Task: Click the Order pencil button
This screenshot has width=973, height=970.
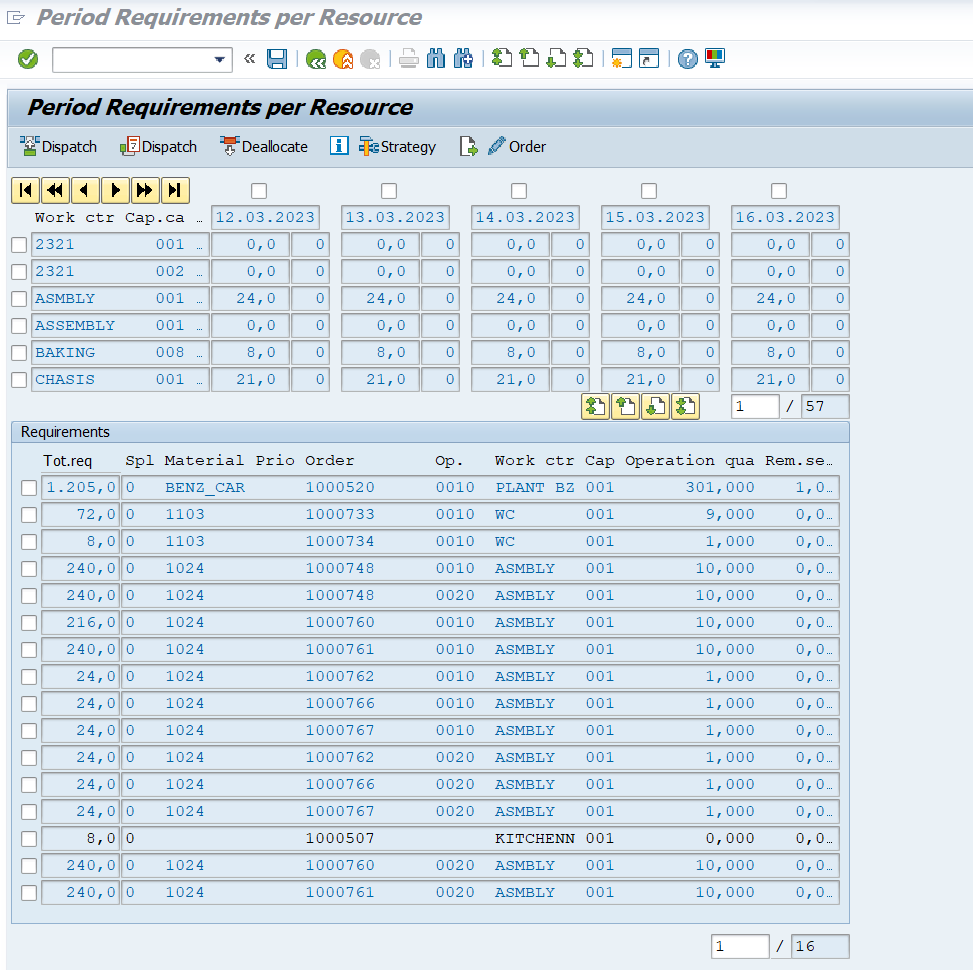Action: click(517, 146)
